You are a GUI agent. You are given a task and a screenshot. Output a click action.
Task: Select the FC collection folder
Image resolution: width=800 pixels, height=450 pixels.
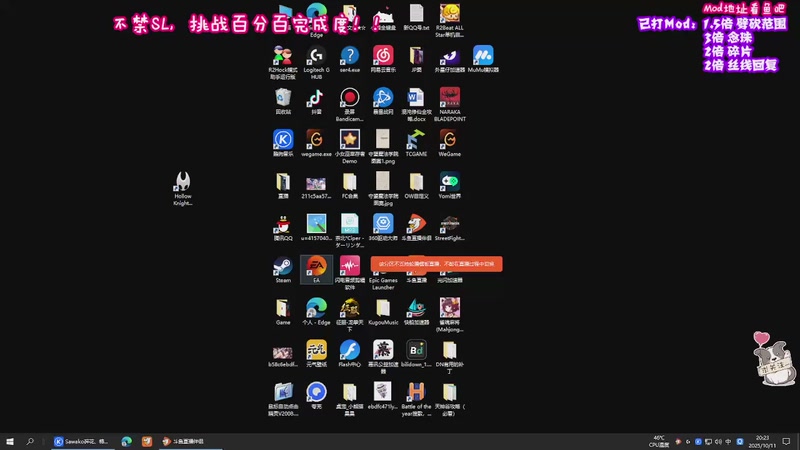pos(349,185)
